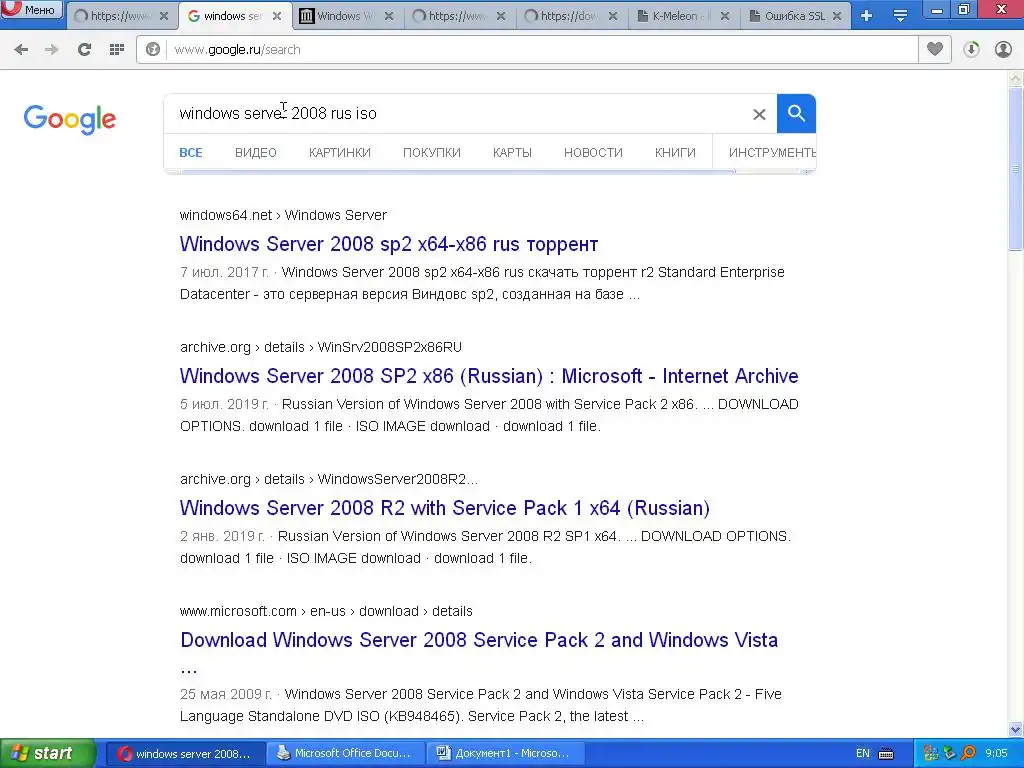
Task: Click the vertical scrollbar thumb
Action: 1016,168
